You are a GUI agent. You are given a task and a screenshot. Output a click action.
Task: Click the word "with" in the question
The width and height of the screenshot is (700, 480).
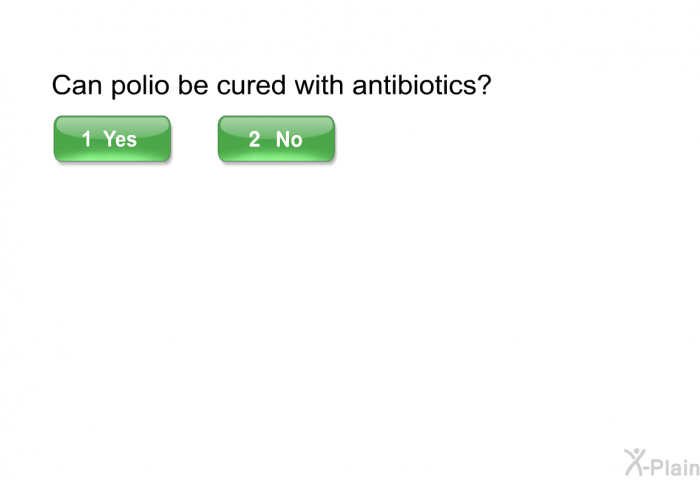[x=319, y=84]
